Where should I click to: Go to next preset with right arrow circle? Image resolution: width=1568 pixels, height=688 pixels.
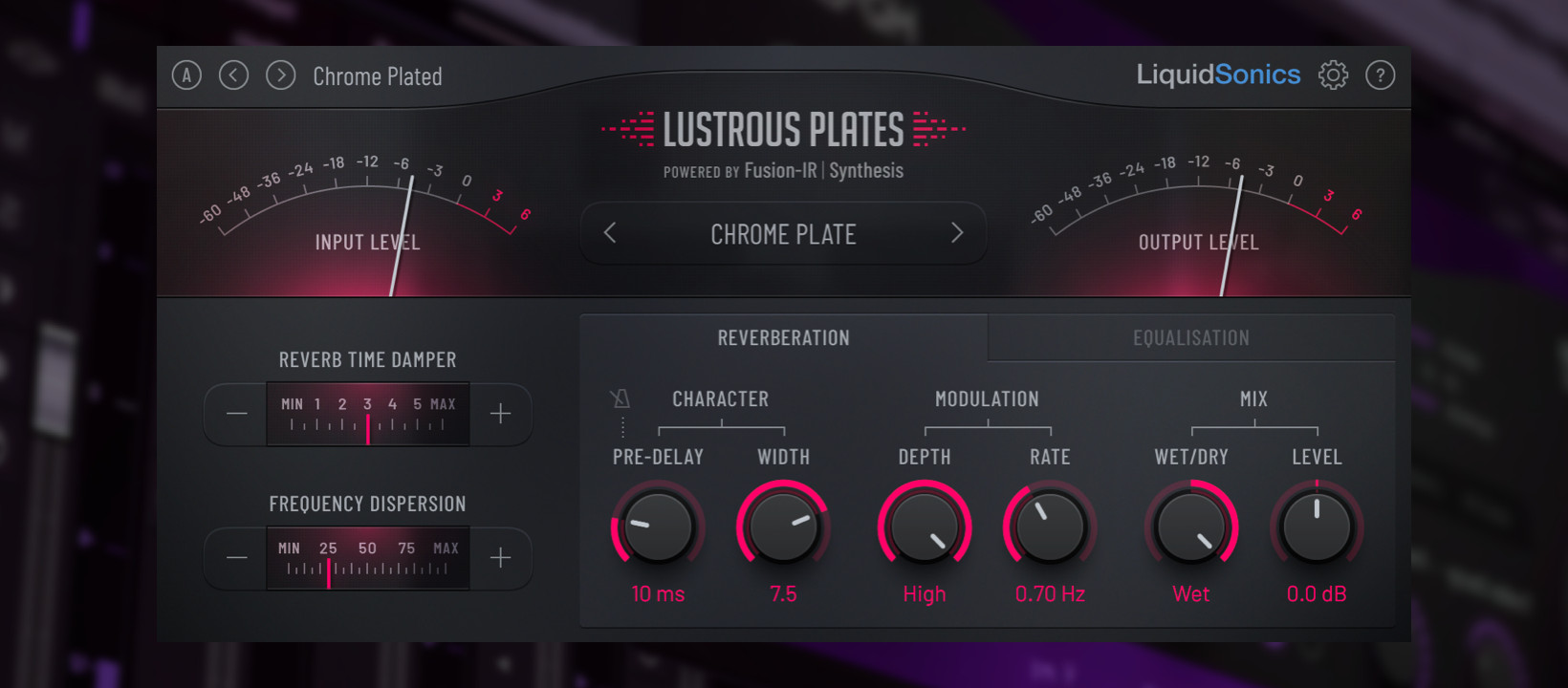[x=280, y=75]
